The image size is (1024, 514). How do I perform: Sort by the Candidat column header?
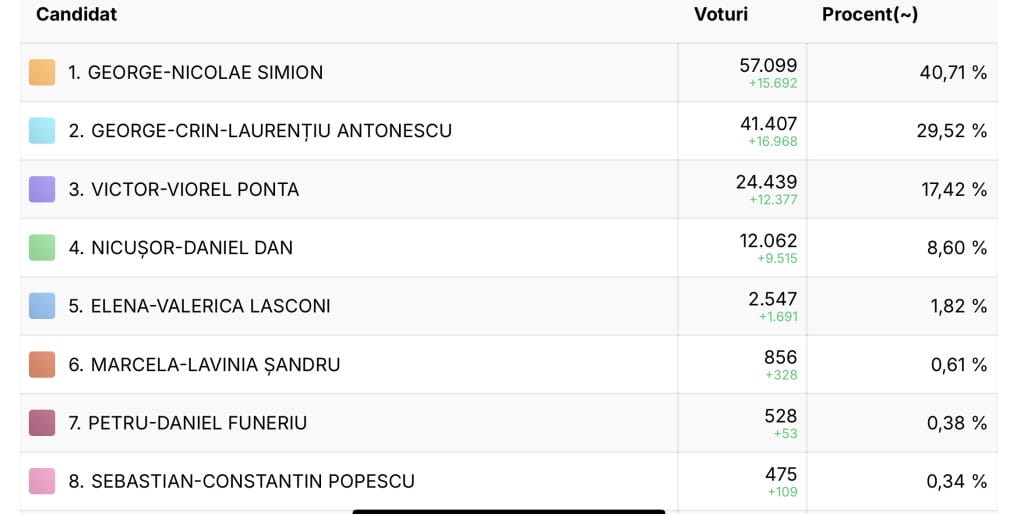[76, 14]
